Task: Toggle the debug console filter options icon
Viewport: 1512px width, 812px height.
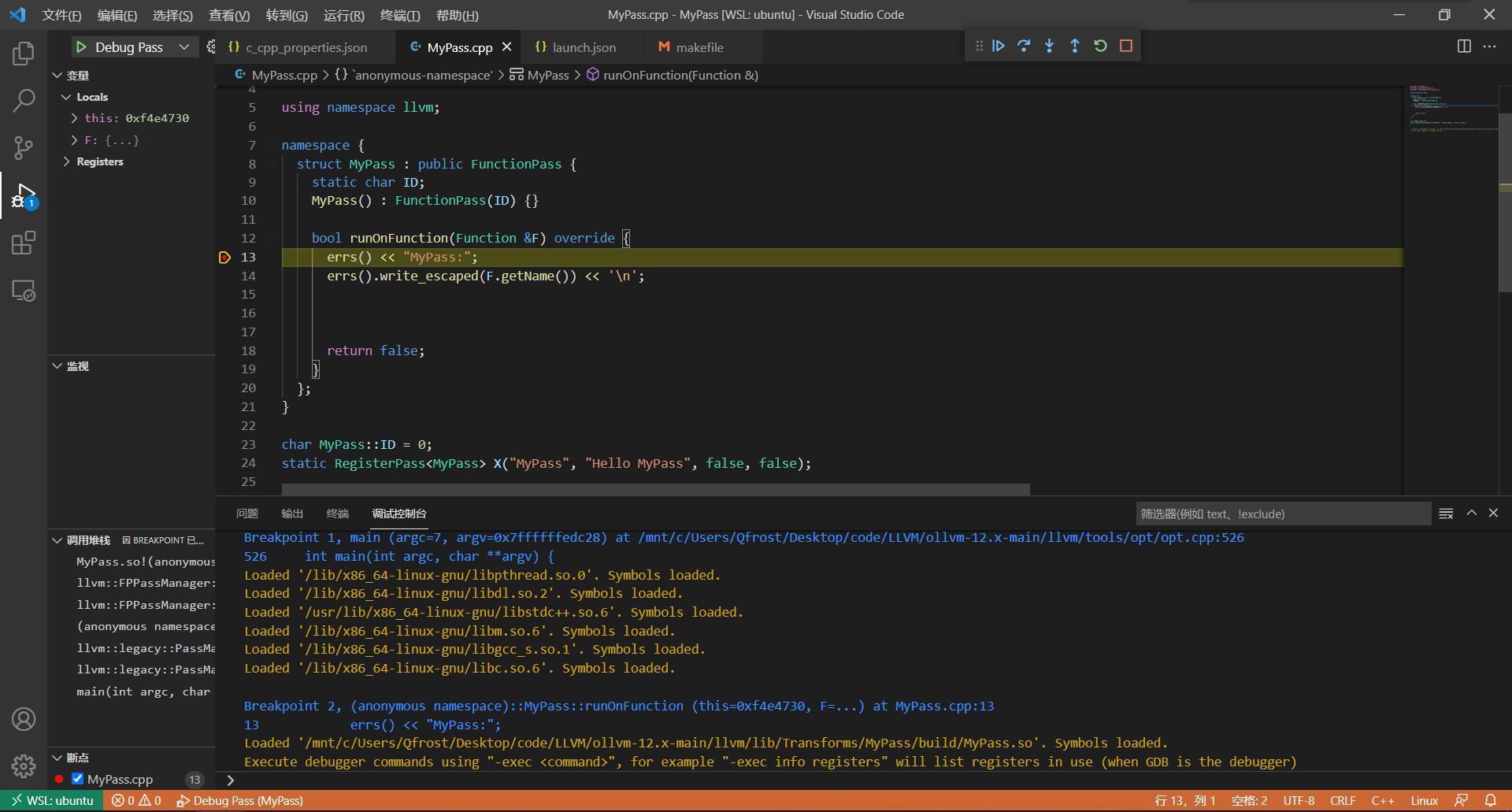Action: (1446, 513)
